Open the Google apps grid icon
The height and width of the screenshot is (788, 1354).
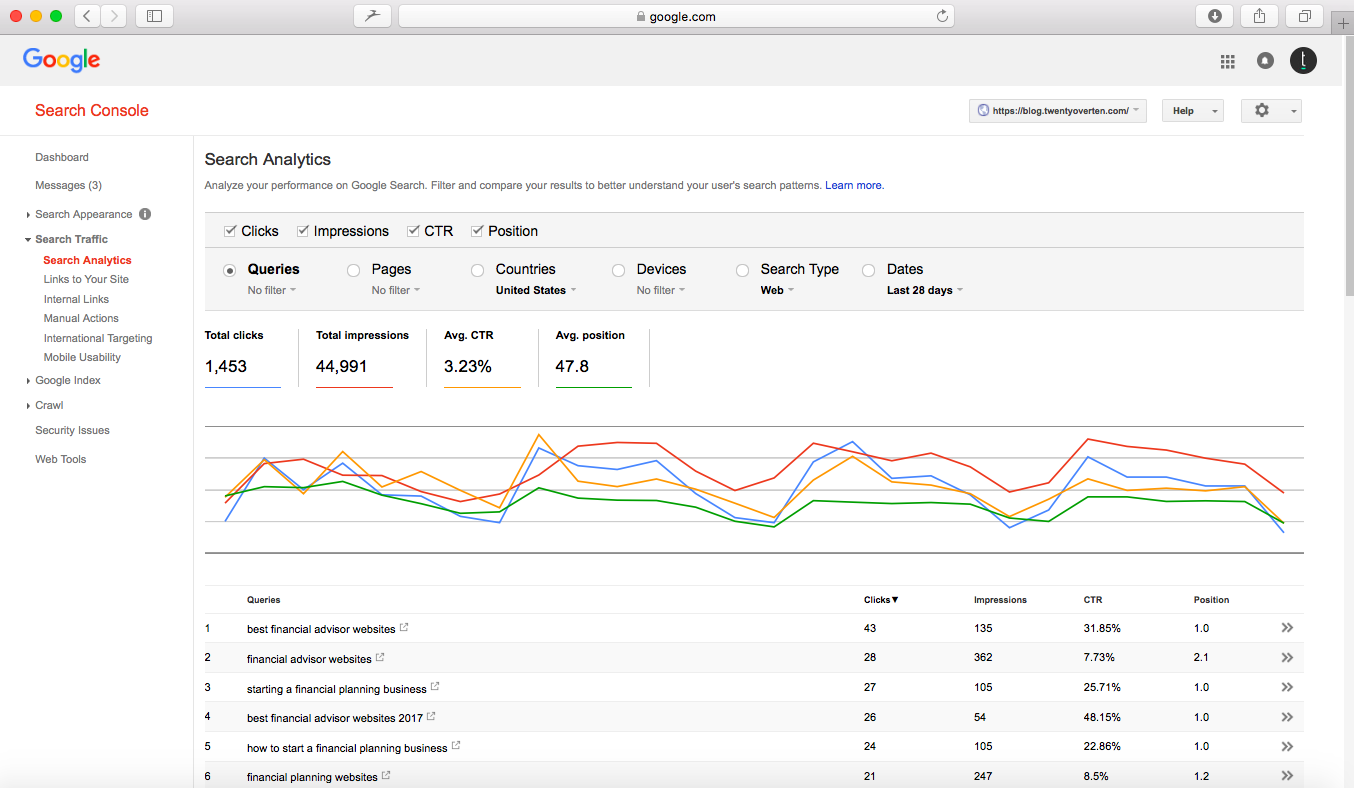click(1228, 61)
